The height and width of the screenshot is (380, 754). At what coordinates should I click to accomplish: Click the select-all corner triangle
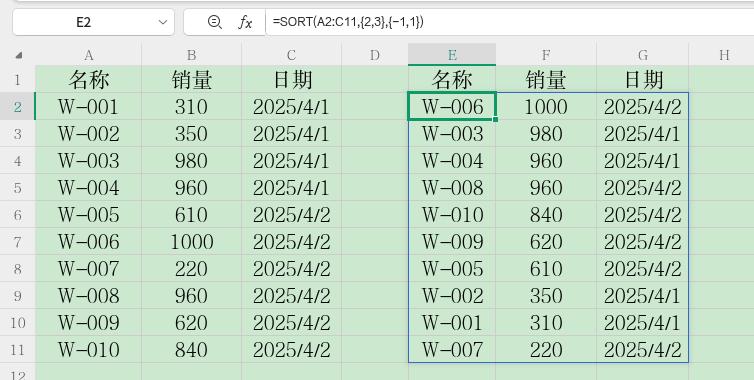pos(18,55)
